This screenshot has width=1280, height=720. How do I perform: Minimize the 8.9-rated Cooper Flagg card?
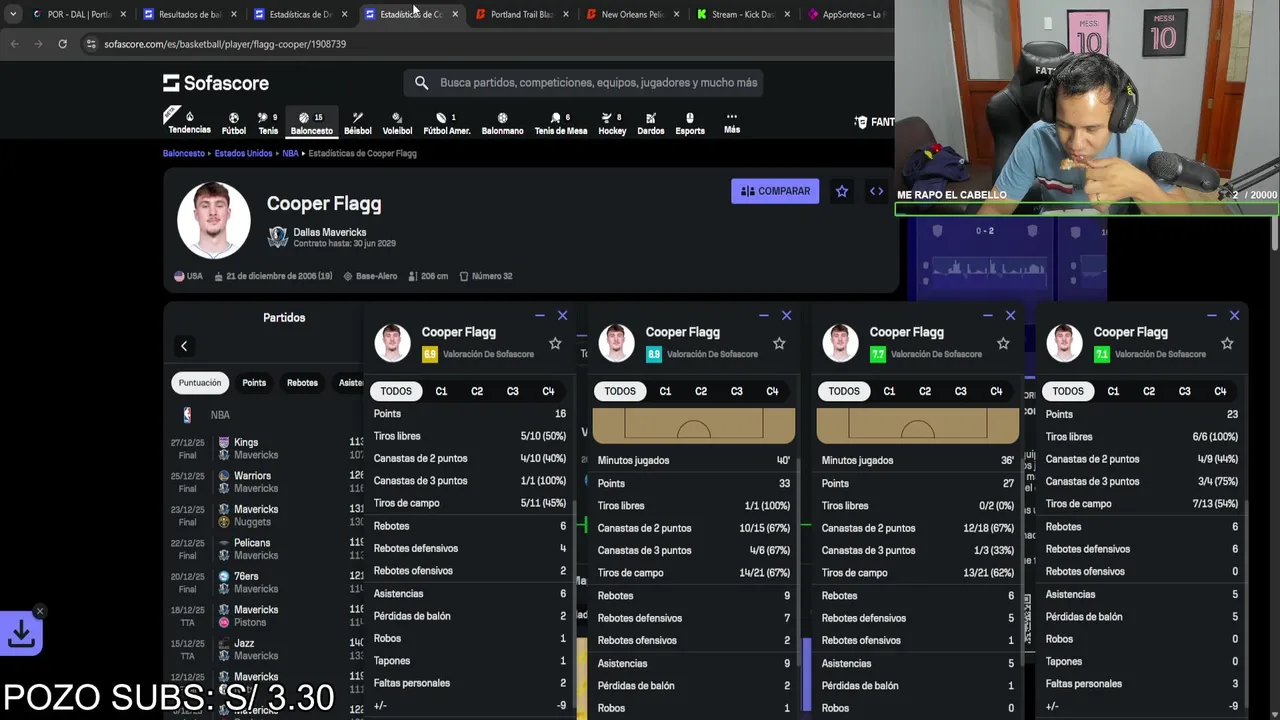click(x=764, y=315)
